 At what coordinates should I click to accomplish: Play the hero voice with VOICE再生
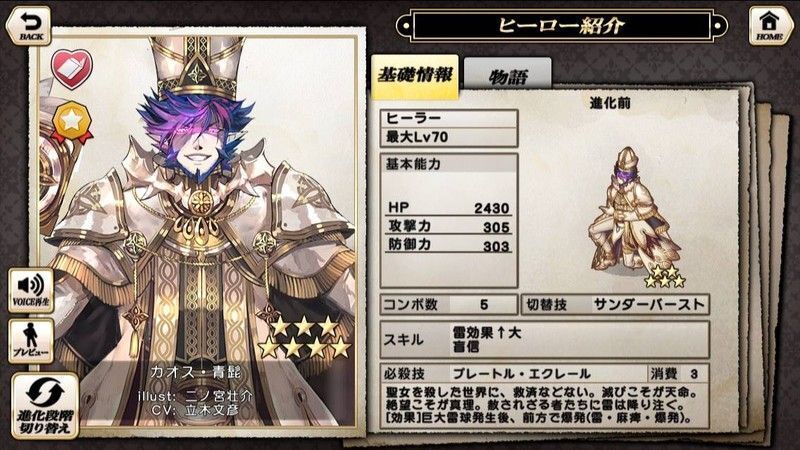(31, 290)
